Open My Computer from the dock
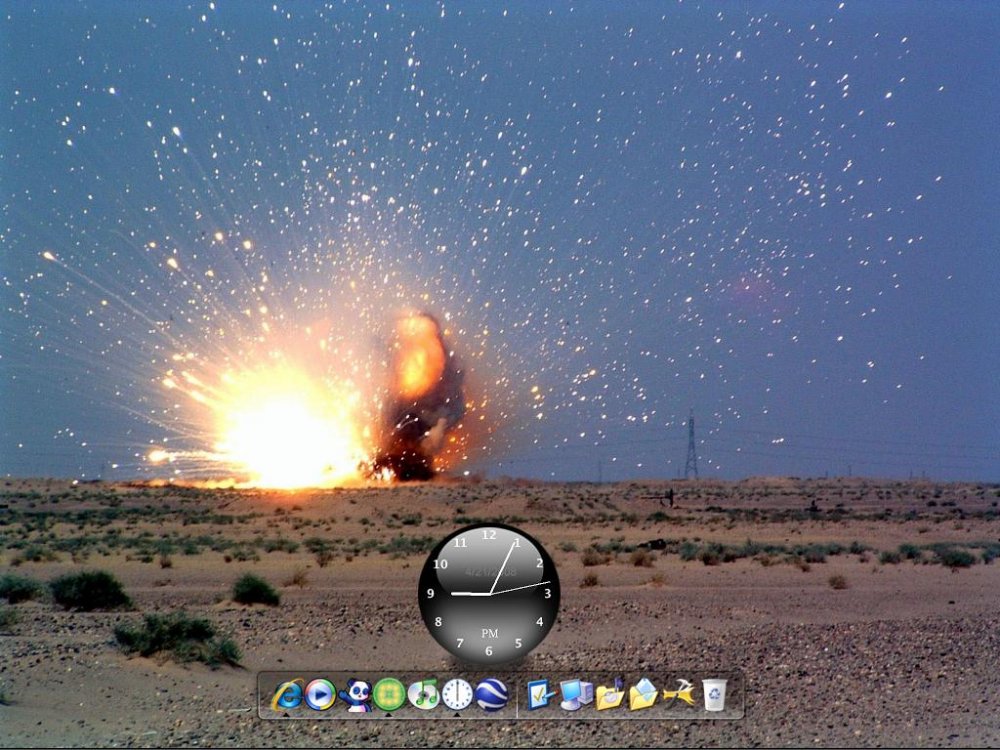Viewport: 1000px width, 750px height. [x=576, y=694]
